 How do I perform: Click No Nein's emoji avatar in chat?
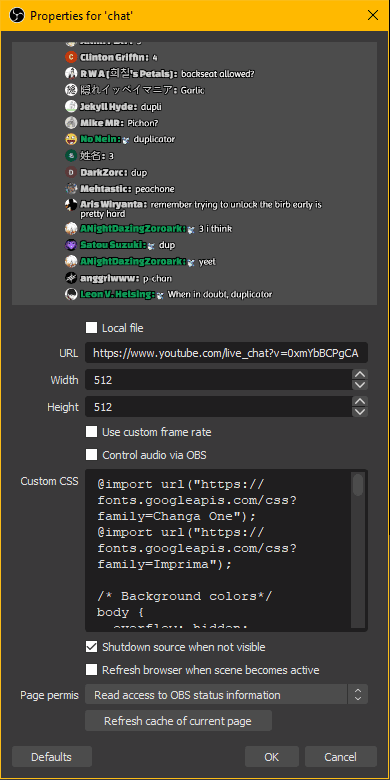[71, 139]
